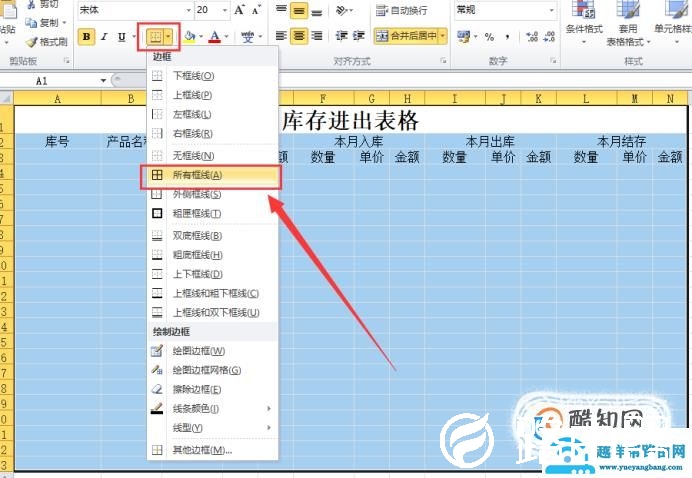The height and width of the screenshot is (478, 692).
Task: Decrease font size with small A icon
Action: coord(256,9)
